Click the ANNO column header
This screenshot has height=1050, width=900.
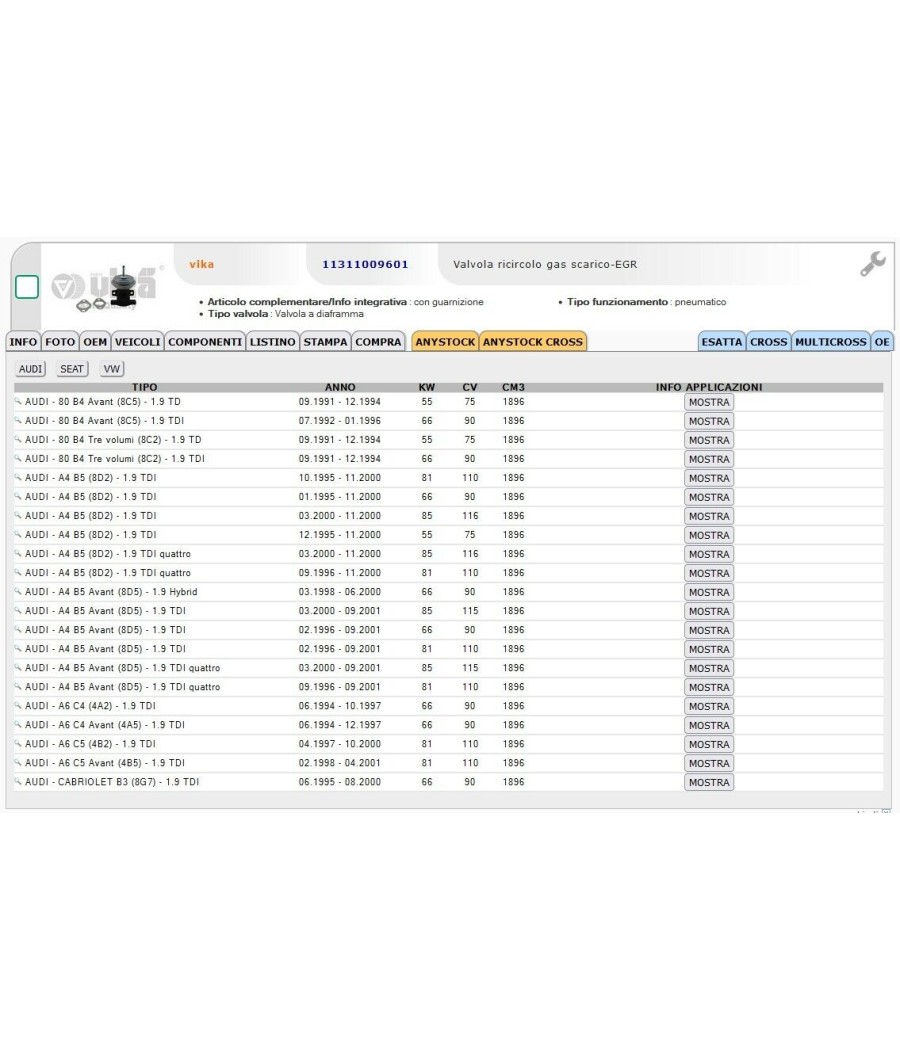tap(340, 387)
